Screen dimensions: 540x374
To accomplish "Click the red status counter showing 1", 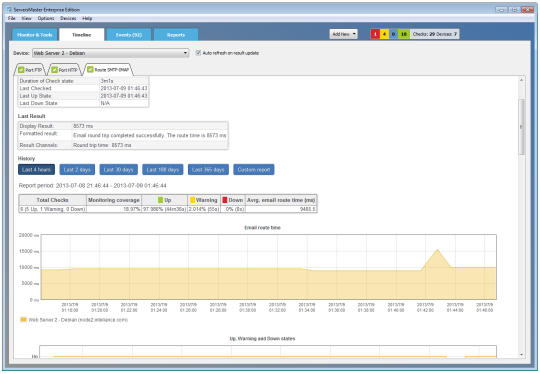I will coord(375,34).
